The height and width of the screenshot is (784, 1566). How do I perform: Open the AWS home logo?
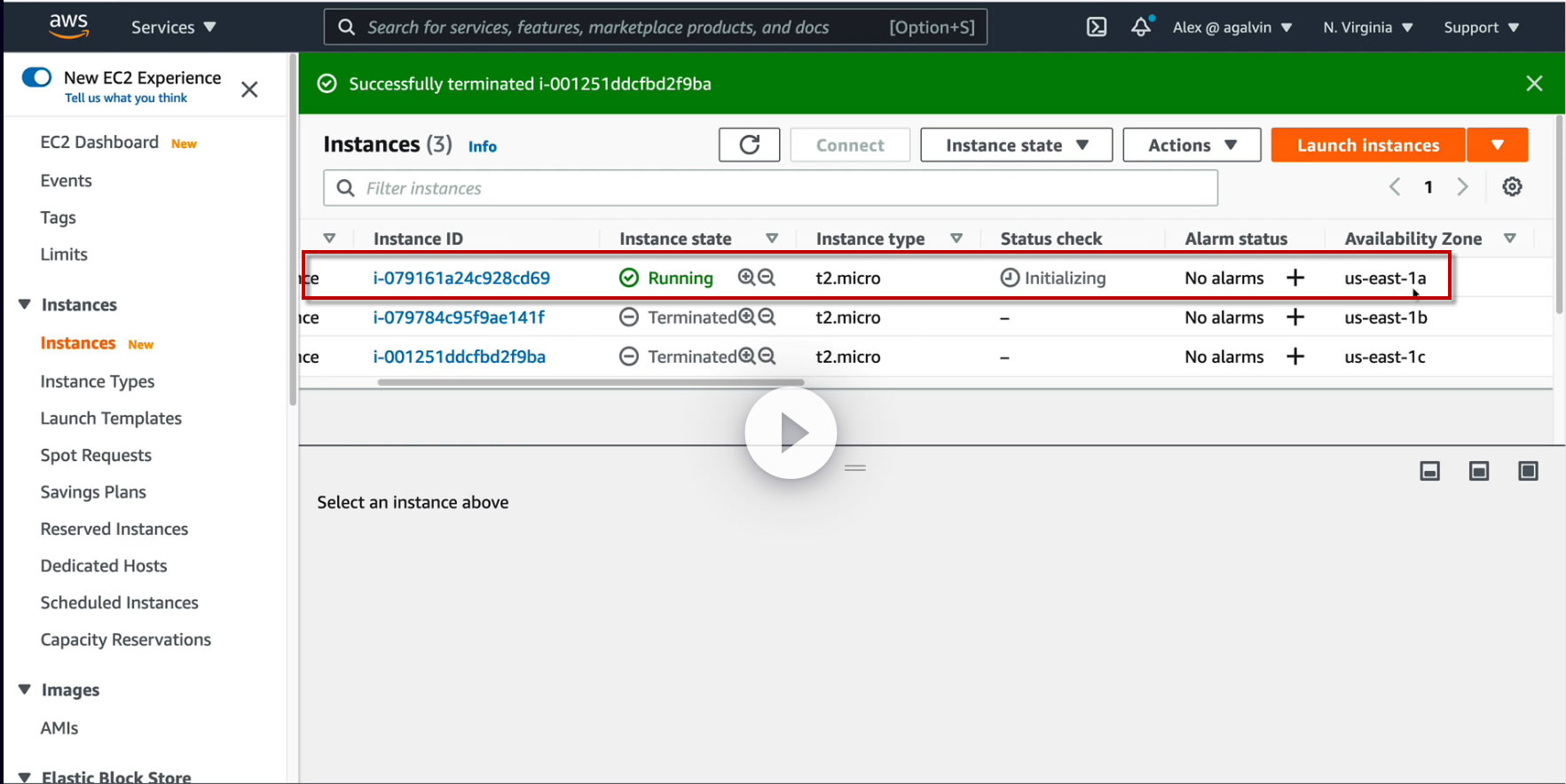click(68, 26)
